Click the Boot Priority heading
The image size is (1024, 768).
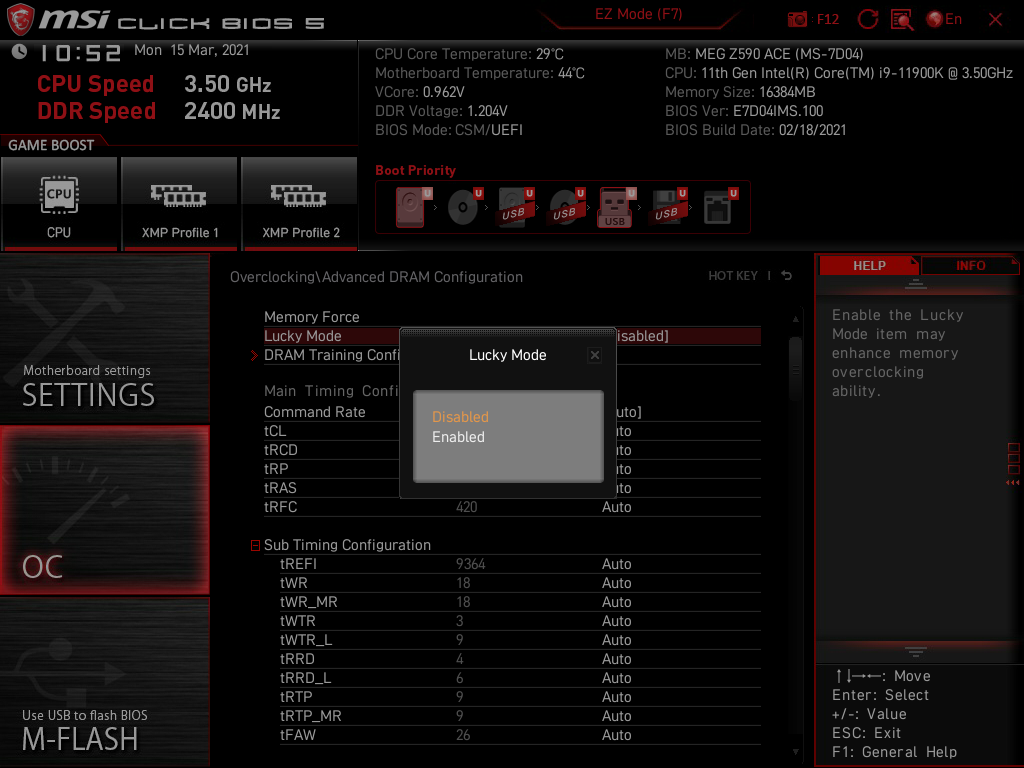[415, 170]
